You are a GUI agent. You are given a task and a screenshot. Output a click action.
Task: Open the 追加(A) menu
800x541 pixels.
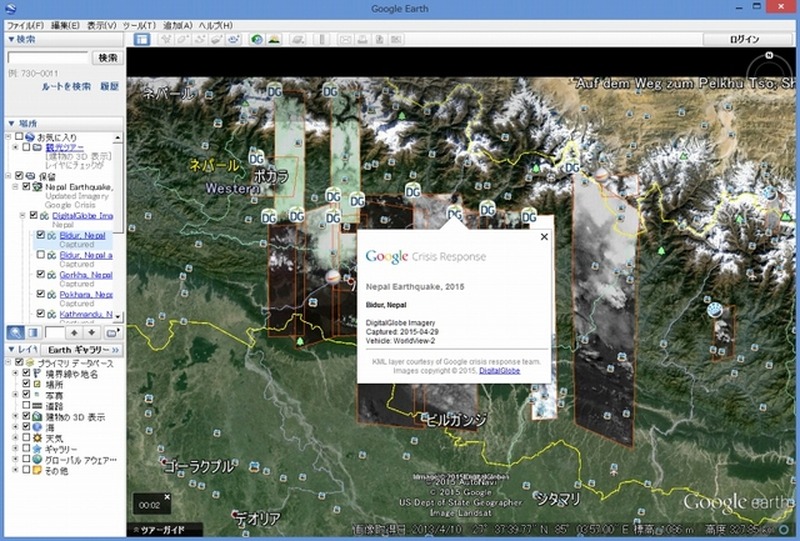pos(178,24)
